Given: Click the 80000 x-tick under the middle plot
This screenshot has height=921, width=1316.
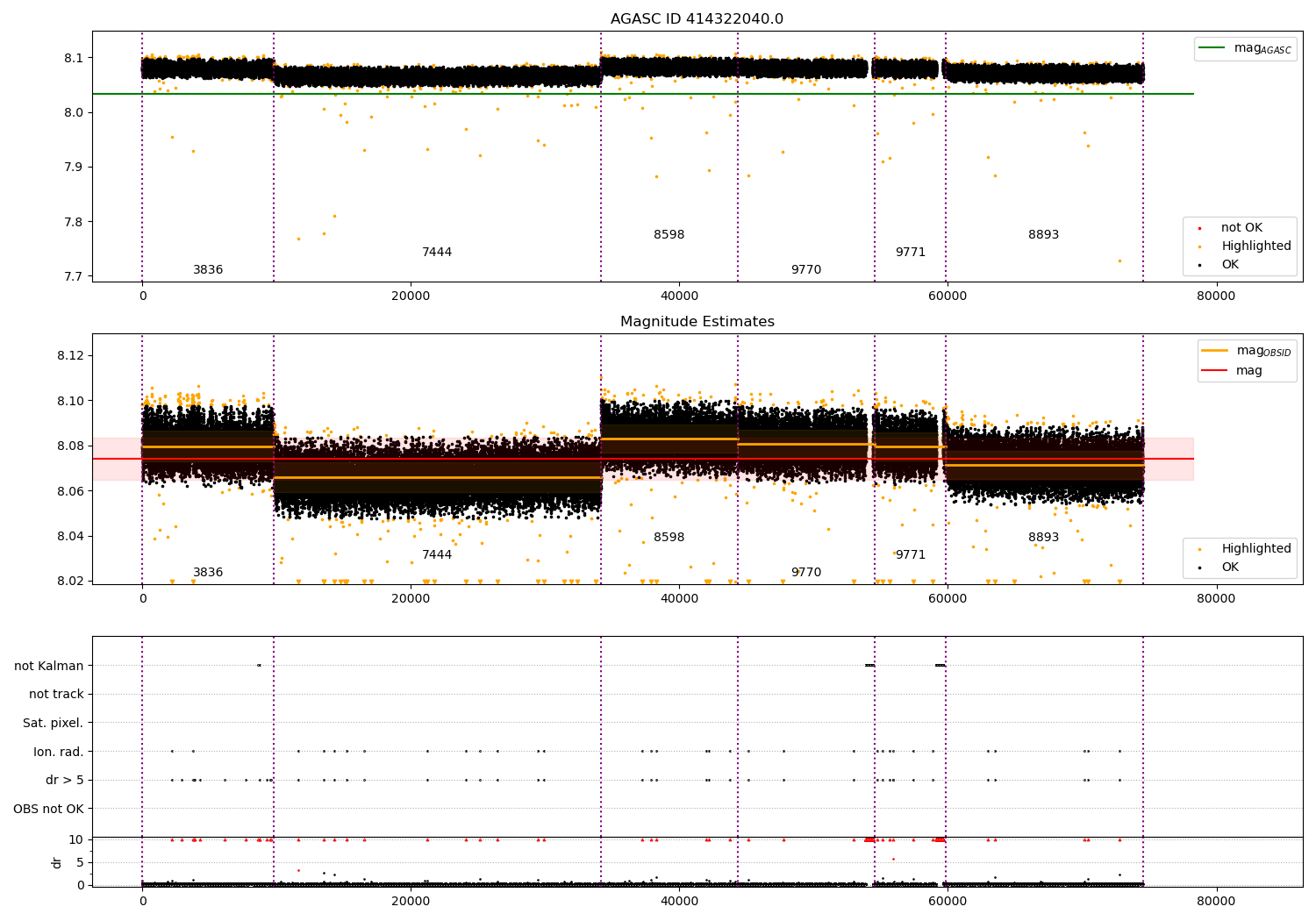Looking at the screenshot, I should click(x=1216, y=599).
